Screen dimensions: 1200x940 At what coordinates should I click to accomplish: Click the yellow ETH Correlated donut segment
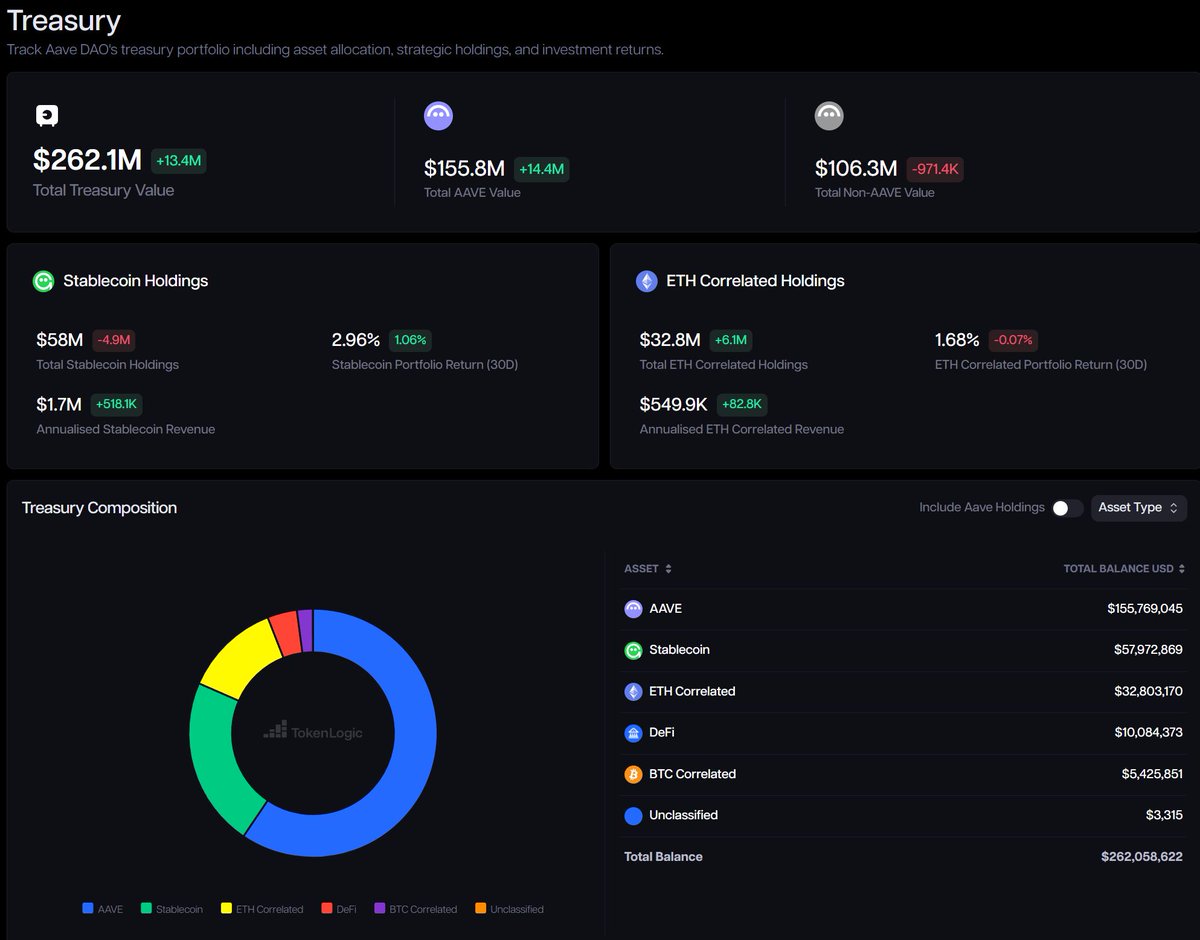pos(241,657)
